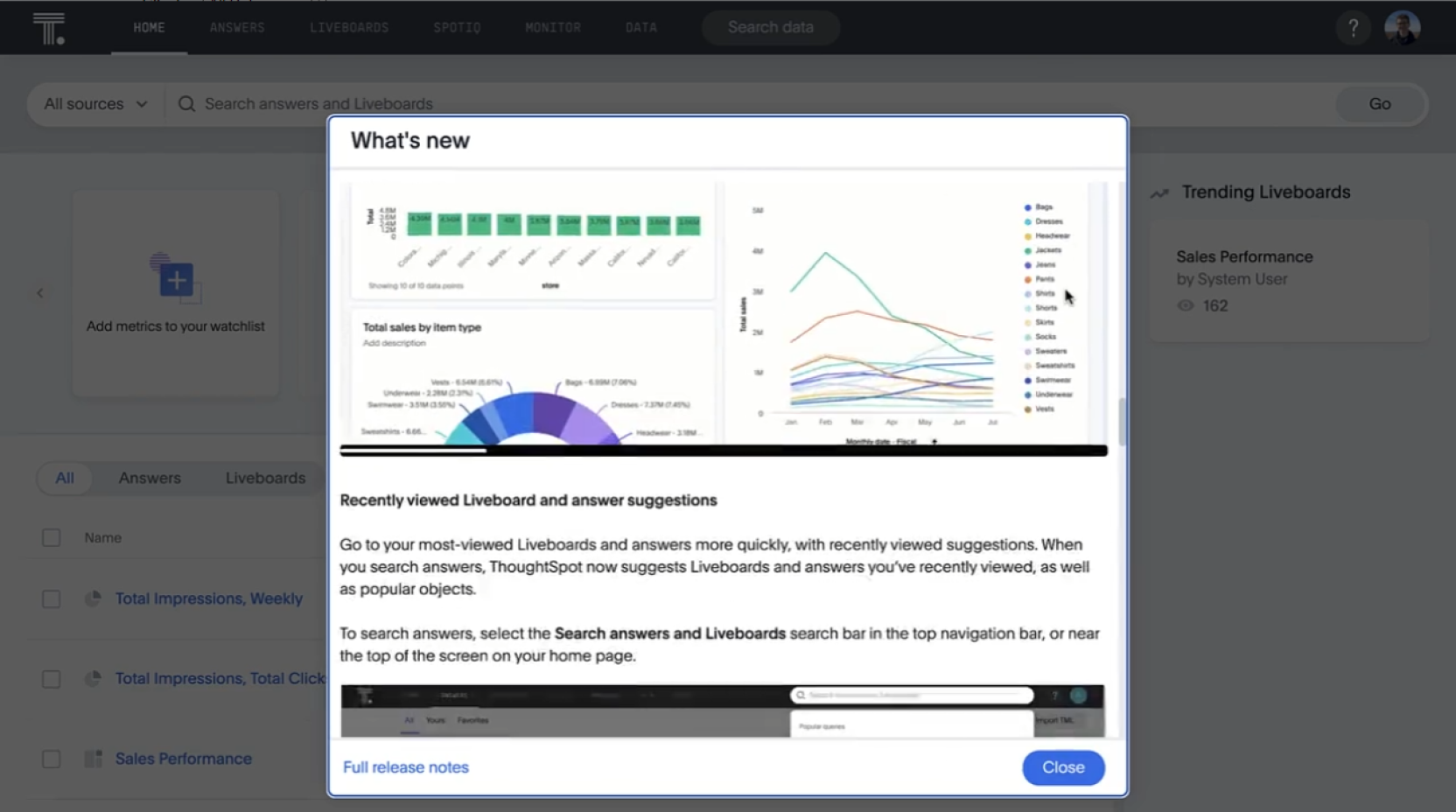
Task: Select the Liveboards filter pill
Action: coord(265,479)
